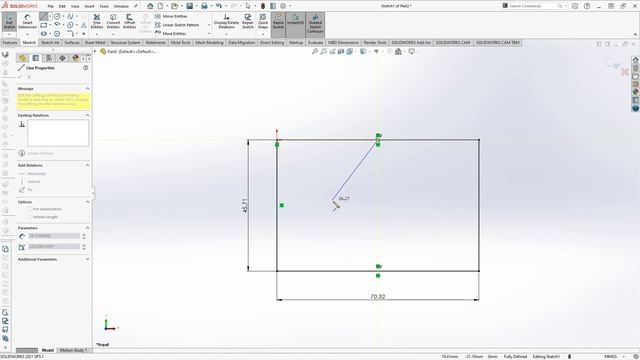Switch to the SOLIDWORKS CAM tab
Screen dimensions: 640x360
(x=453, y=42)
